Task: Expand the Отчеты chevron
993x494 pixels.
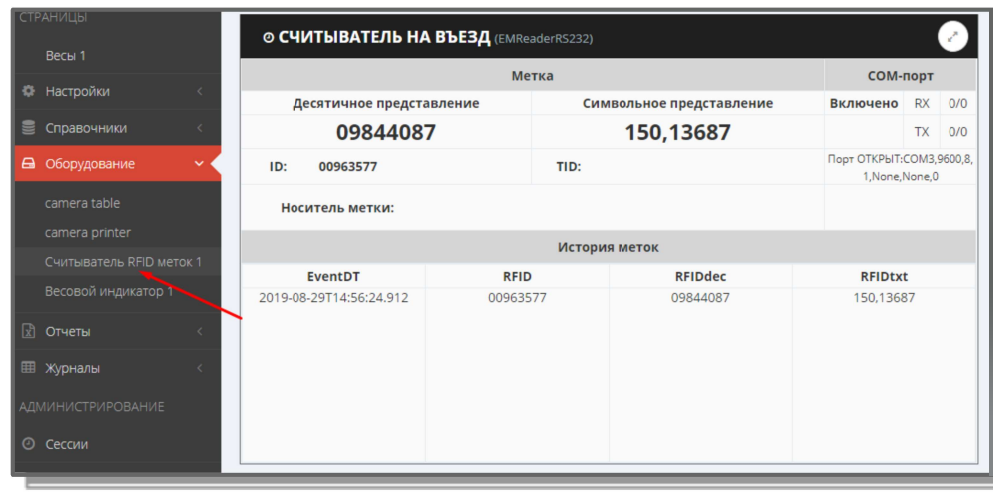Action: (x=199, y=331)
